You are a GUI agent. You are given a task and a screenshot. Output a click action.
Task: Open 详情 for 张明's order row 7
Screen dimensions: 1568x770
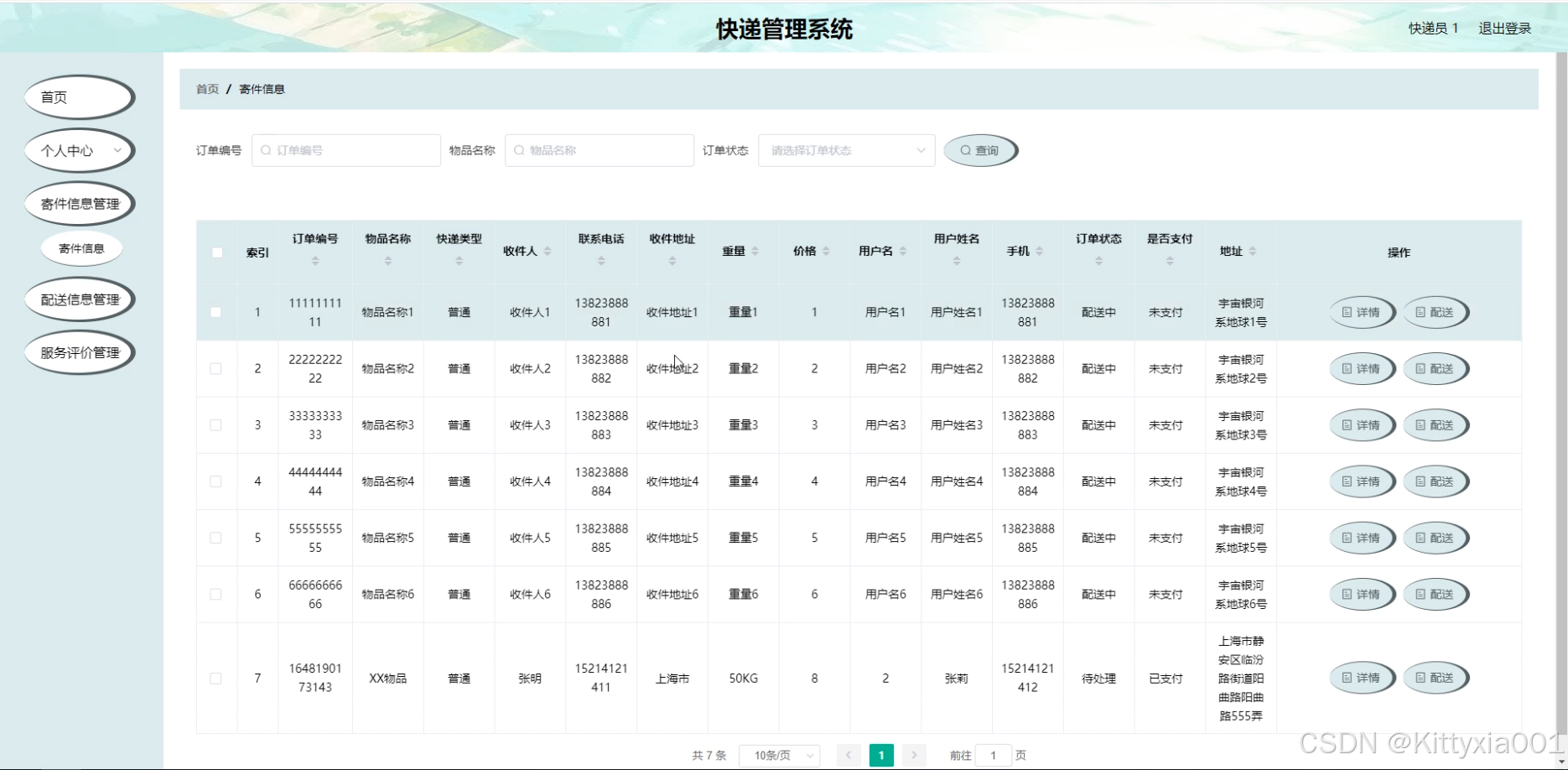1362,678
